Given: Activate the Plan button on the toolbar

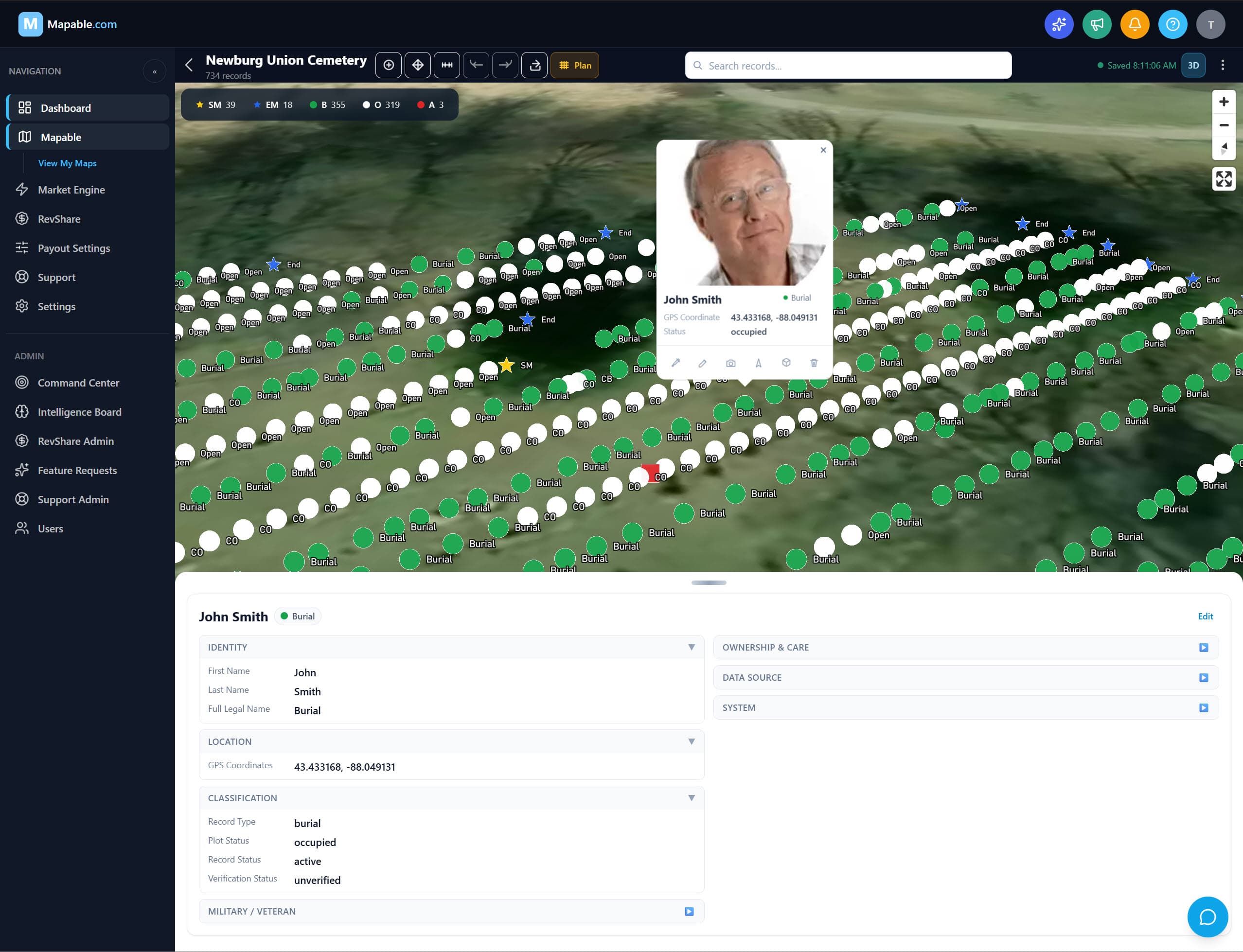Looking at the screenshot, I should 574,65.
